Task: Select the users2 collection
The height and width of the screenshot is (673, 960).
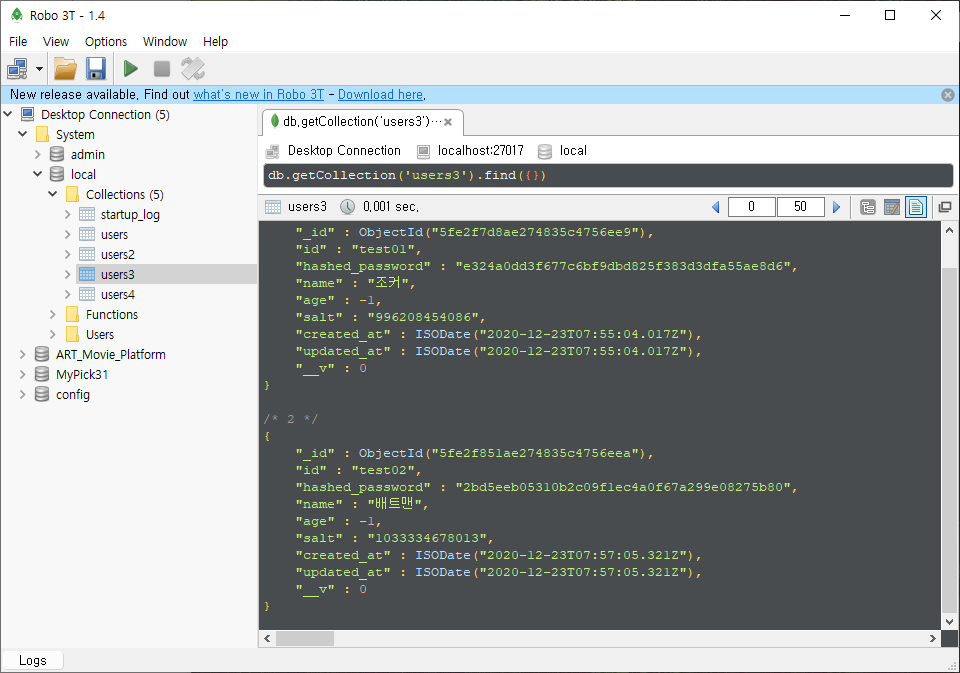Action: point(118,255)
